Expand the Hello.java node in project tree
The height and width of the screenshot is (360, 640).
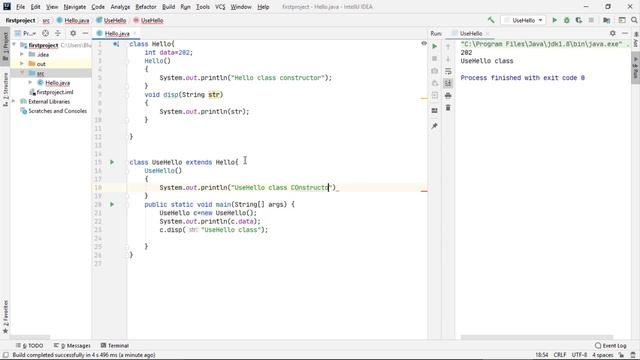[x=30, y=82]
